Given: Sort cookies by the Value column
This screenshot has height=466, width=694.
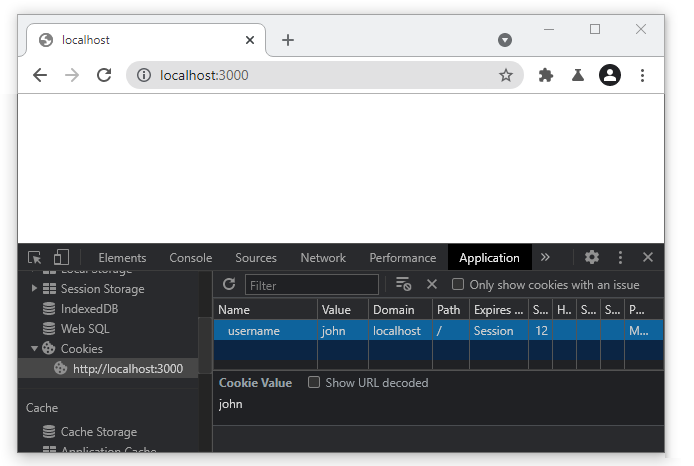Looking at the screenshot, I should [343, 310].
